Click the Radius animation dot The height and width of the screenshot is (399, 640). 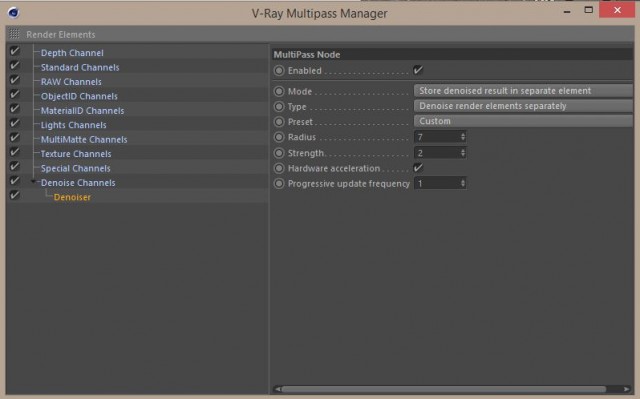(279, 137)
